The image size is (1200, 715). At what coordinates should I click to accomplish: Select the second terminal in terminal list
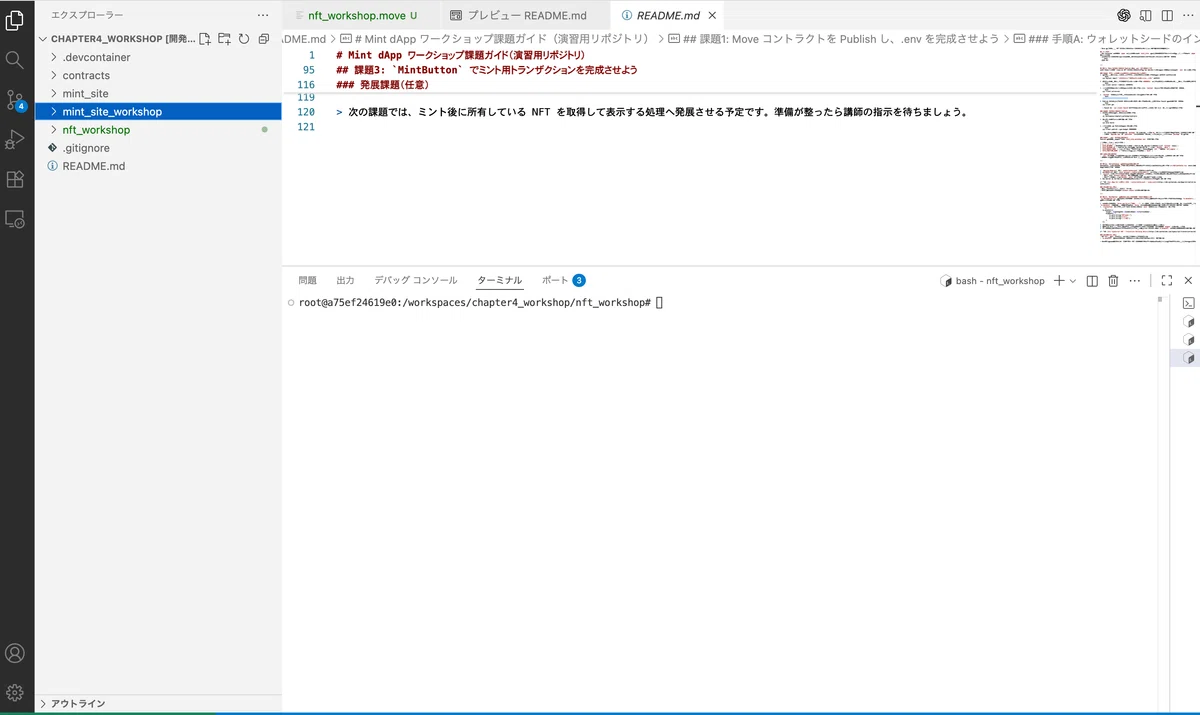coord(1189,321)
